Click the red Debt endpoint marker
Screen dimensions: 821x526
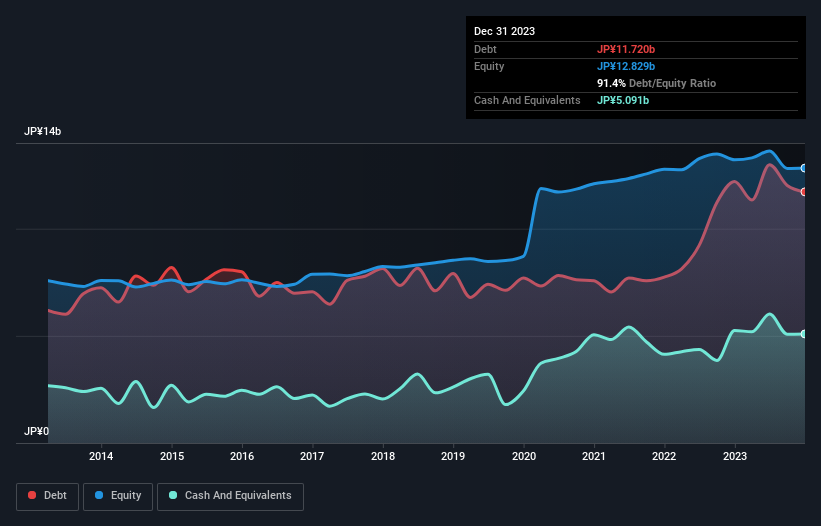(x=804, y=192)
